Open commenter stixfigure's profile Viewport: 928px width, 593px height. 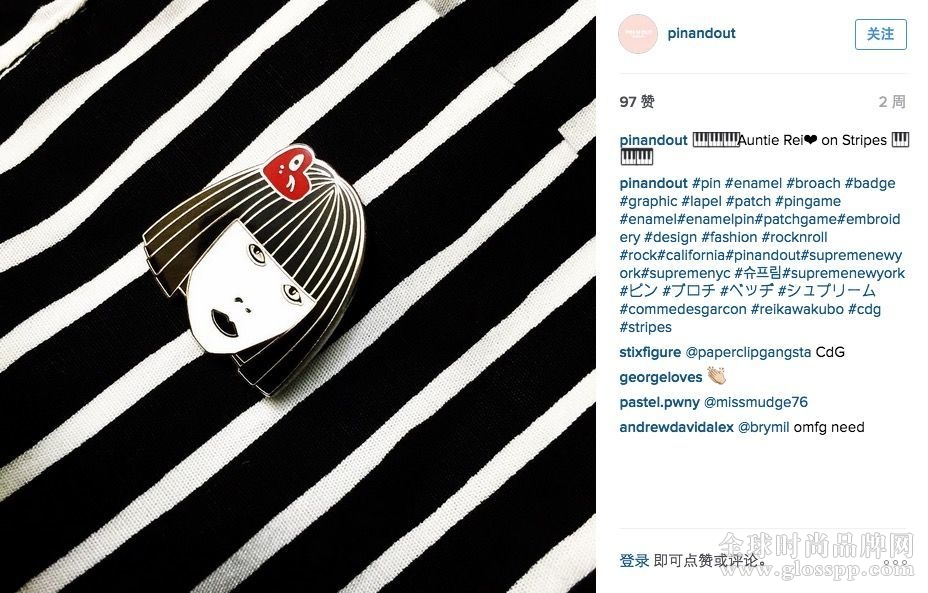pos(650,352)
